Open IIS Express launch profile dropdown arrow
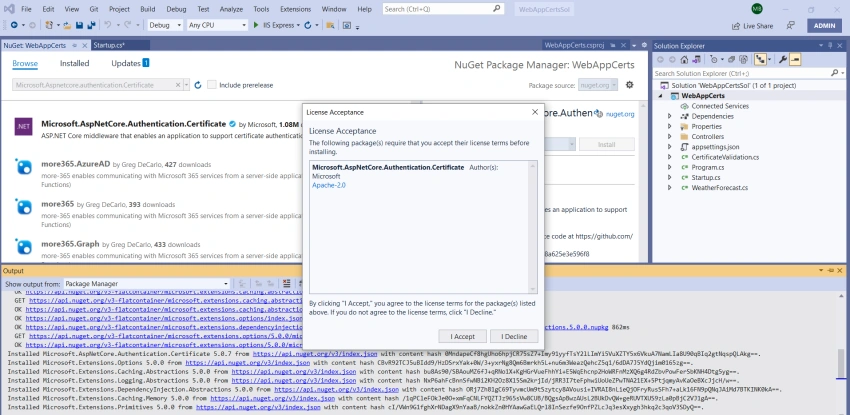This screenshot has width=850, height=415. [299, 25]
